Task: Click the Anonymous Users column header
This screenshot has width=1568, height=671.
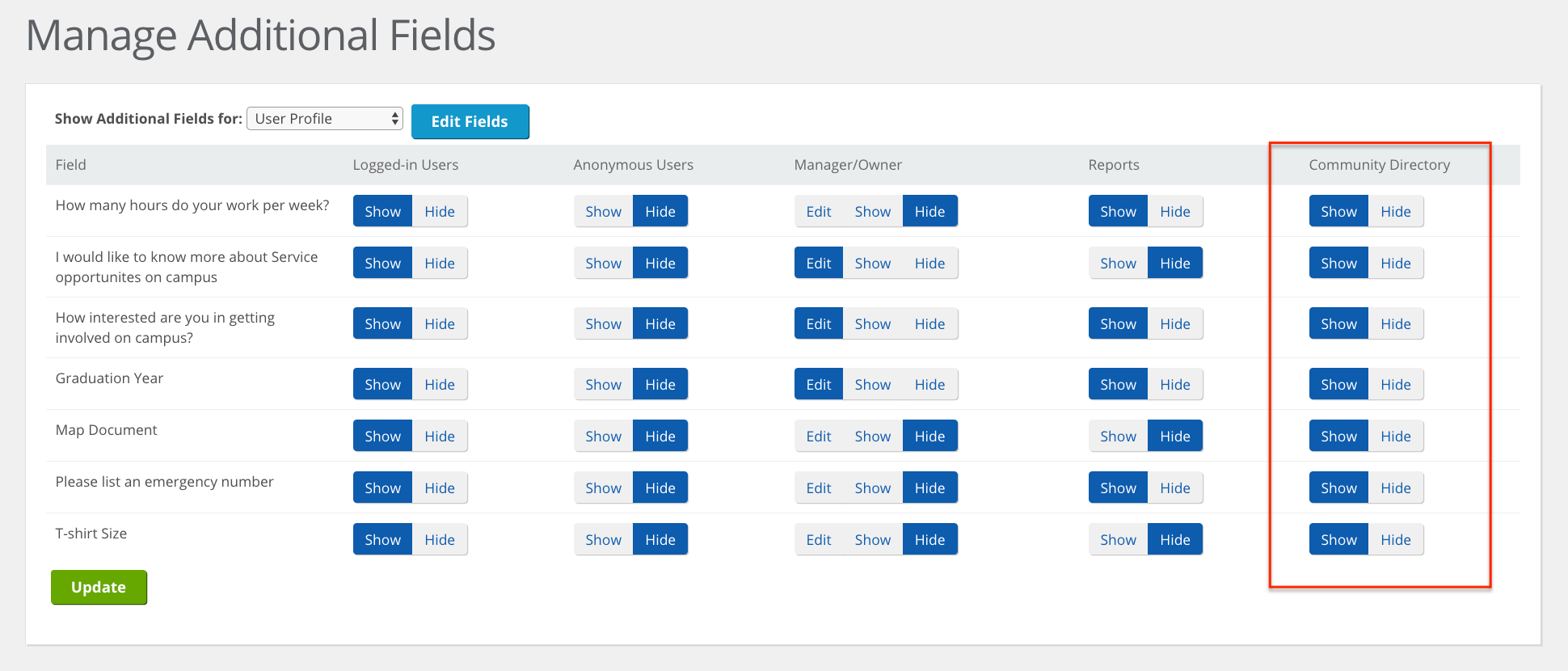Action: click(x=634, y=165)
